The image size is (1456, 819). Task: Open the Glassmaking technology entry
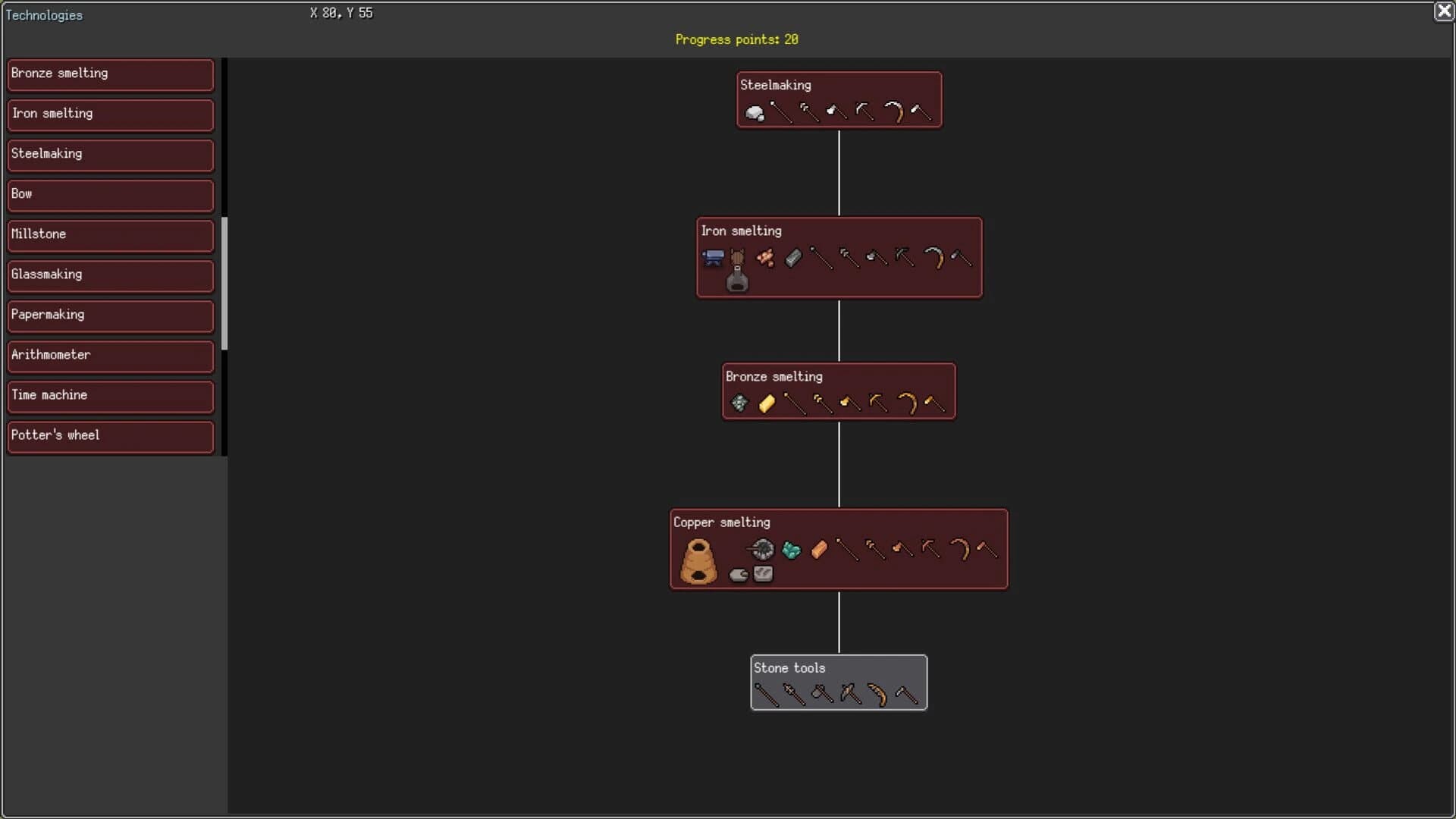pyautogui.click(x=110, y=275)
